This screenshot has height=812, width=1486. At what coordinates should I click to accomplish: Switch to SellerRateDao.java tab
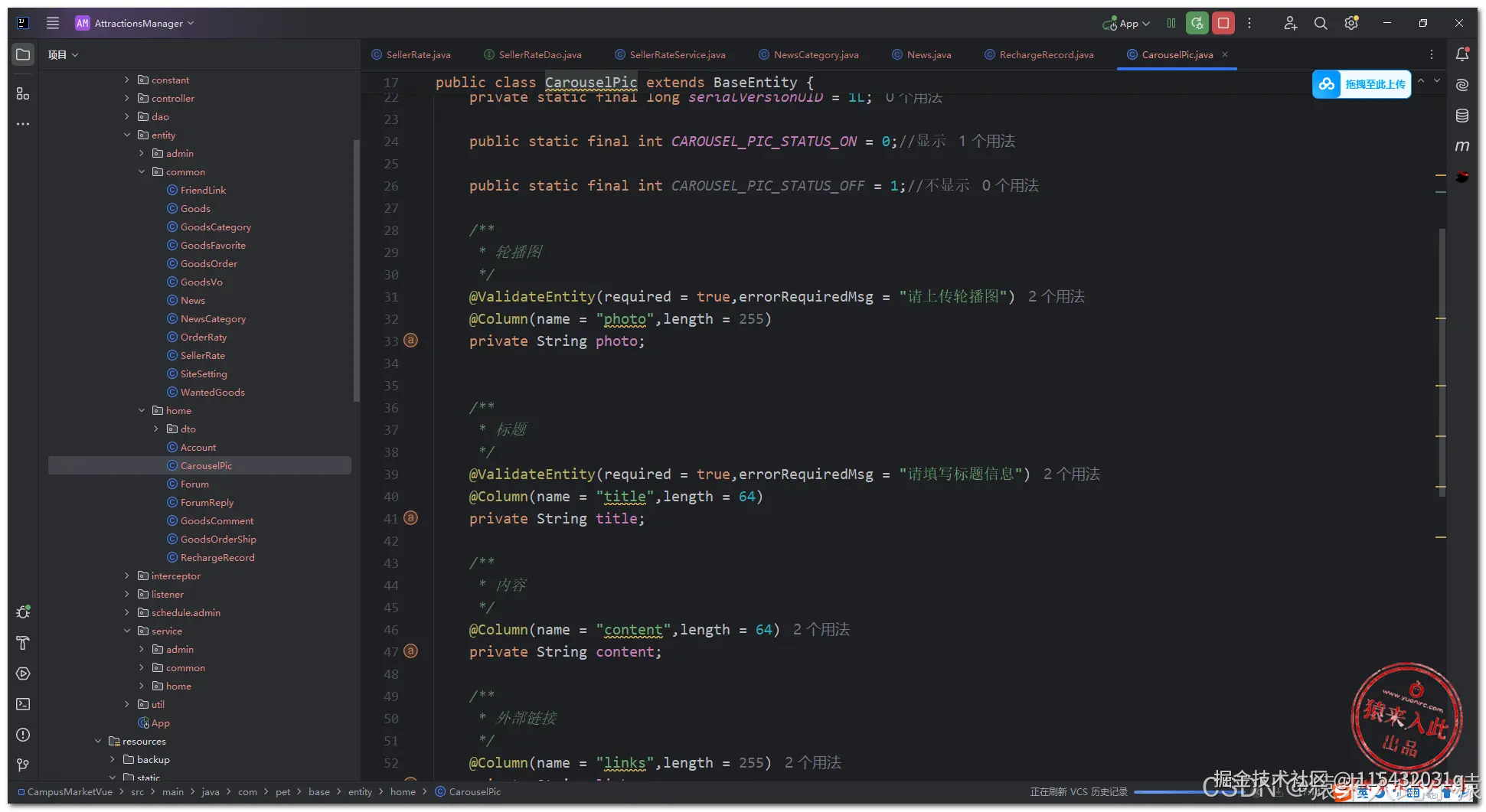[533, 54]
